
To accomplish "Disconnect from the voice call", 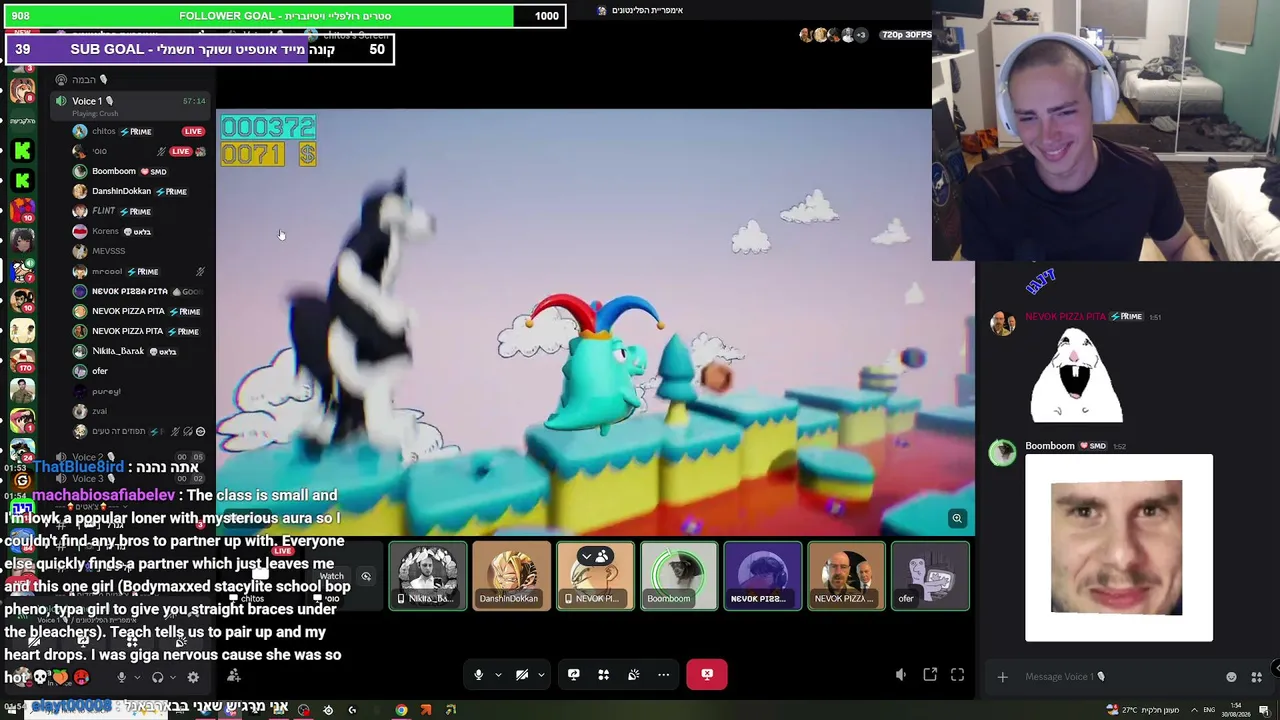I will click(707, 674).
